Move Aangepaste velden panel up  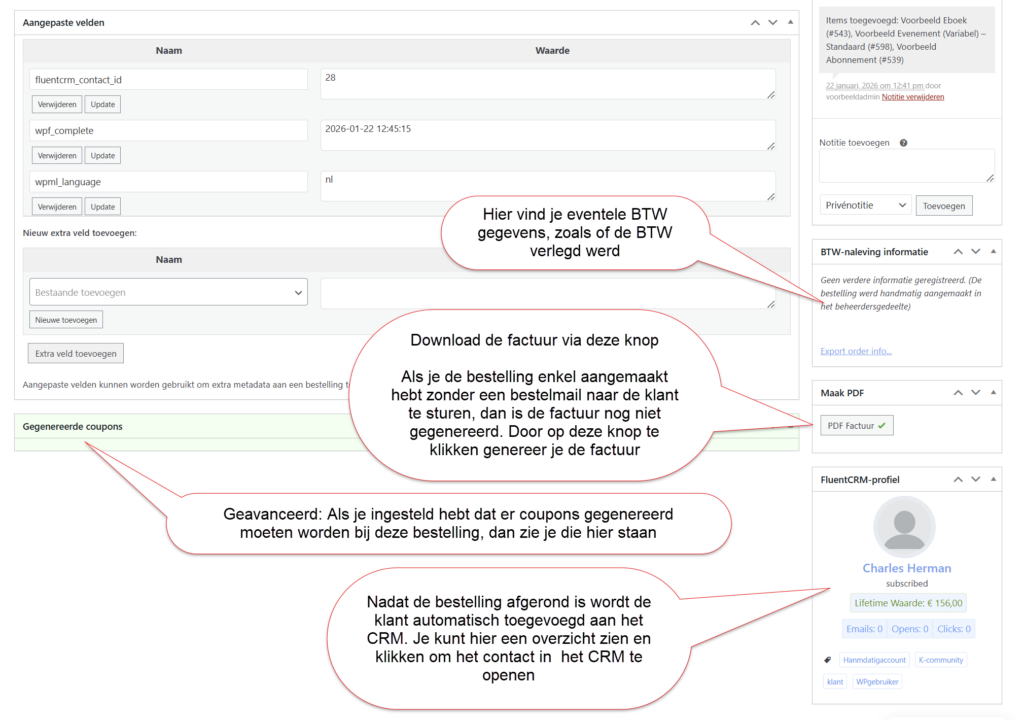pyautogui.click(x=755, y=22)
